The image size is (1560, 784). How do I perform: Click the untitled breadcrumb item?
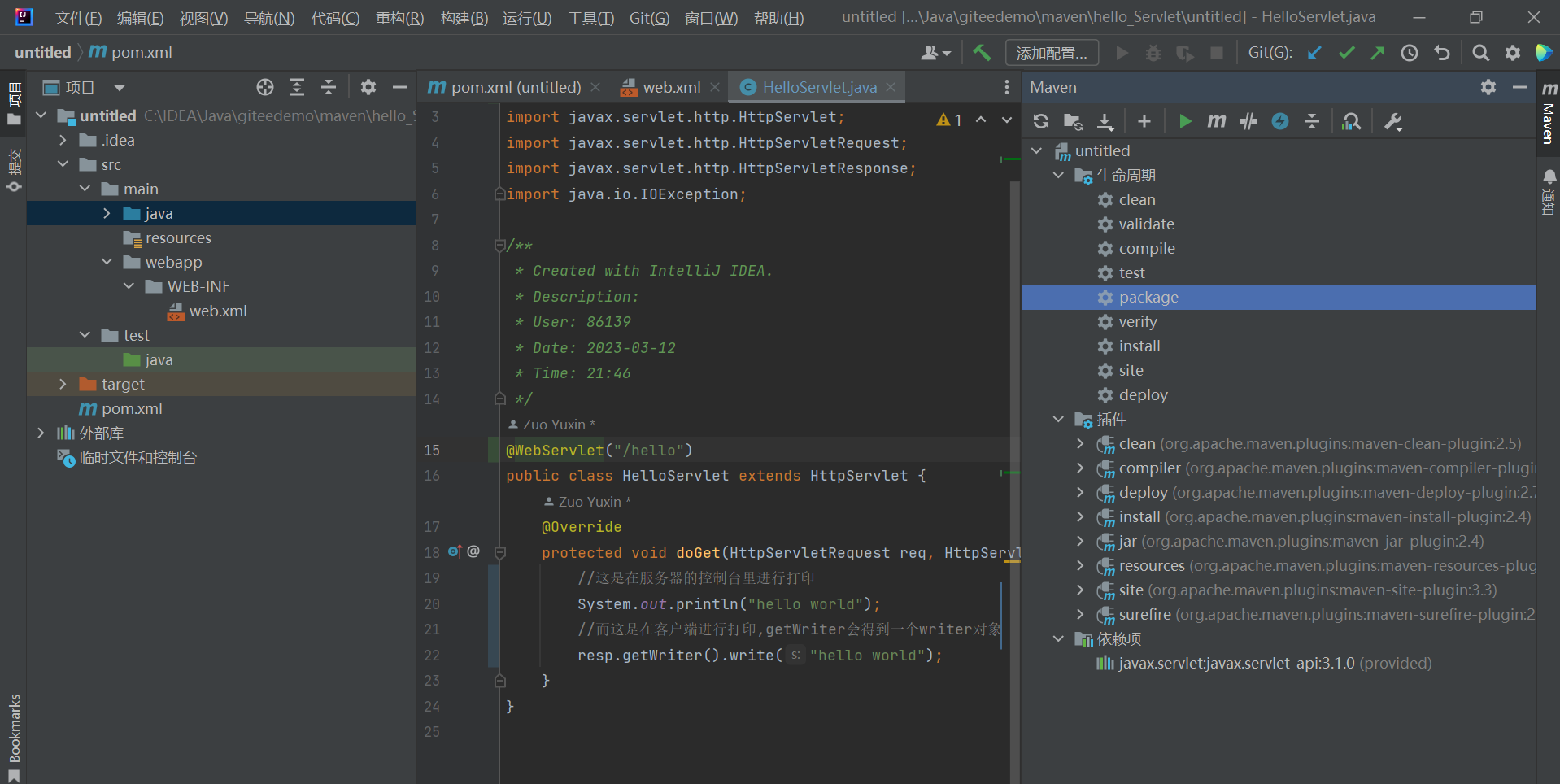(43, 53)
